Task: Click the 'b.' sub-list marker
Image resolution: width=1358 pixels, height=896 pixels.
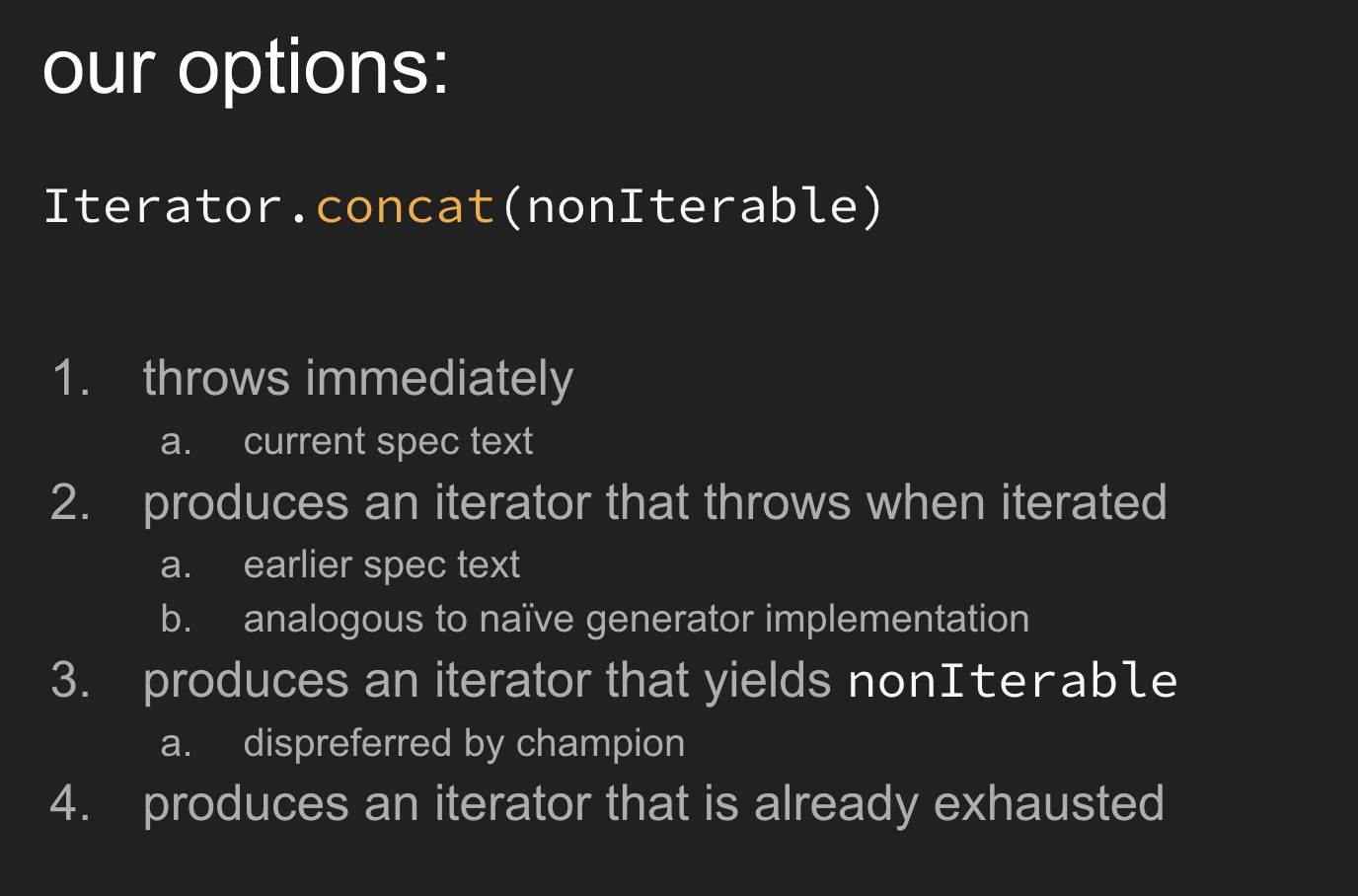Action: (176, 620)
